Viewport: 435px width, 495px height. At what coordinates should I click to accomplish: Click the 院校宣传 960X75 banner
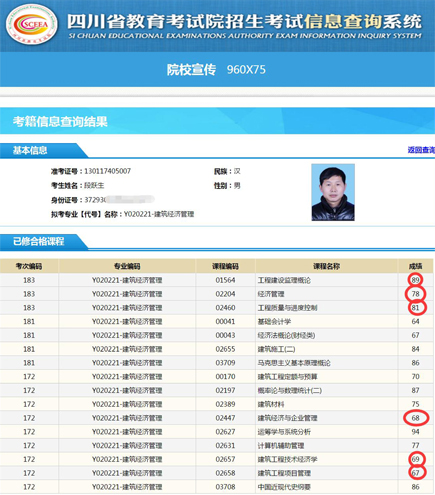(x=216, y=69)
